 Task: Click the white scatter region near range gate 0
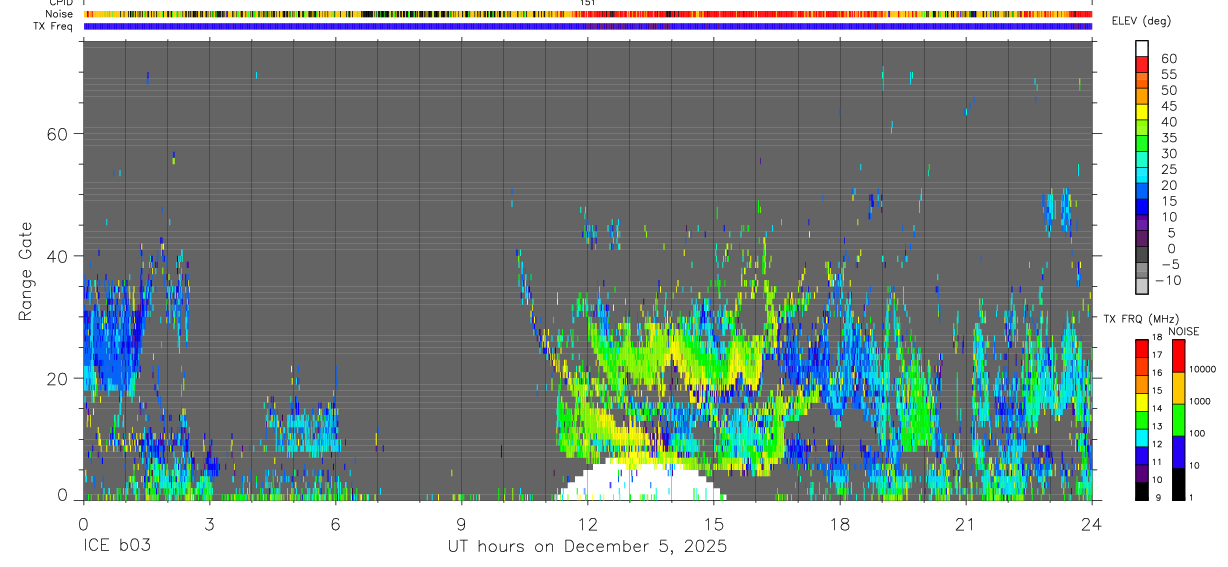[x=640, y=481]
